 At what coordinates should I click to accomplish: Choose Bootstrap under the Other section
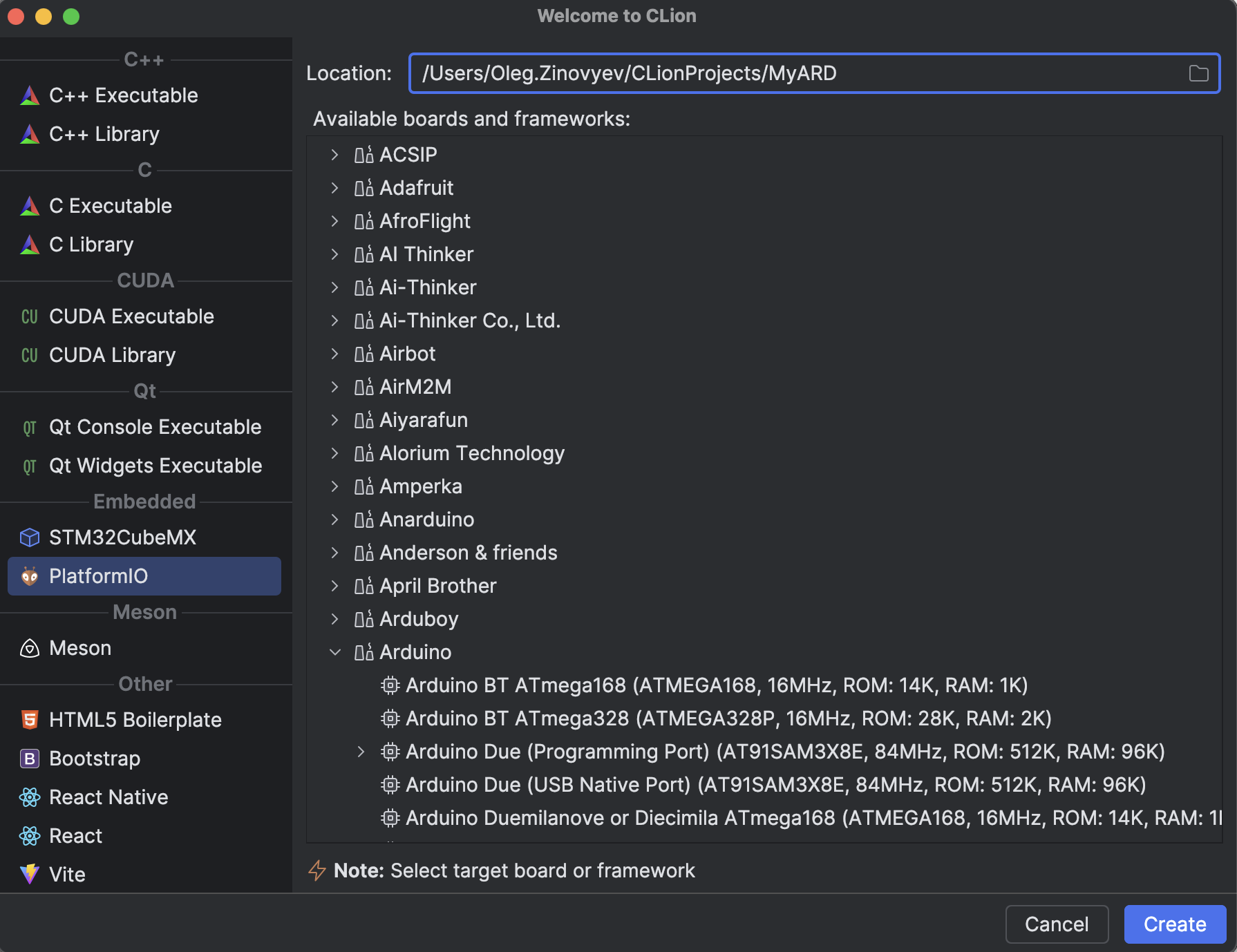point(94,759)
